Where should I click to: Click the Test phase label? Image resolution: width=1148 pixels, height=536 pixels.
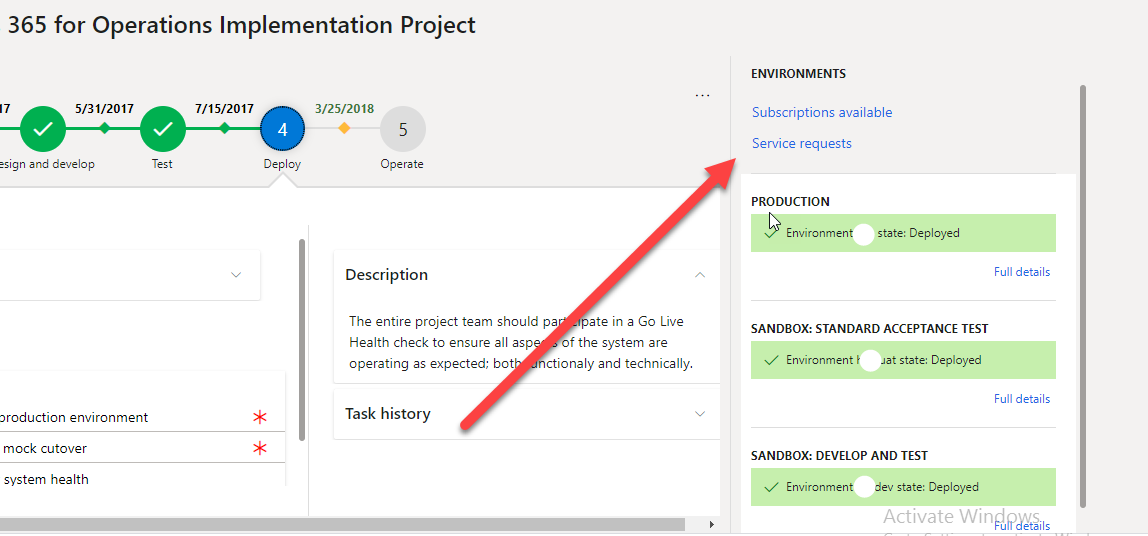(x=163, y=164)
